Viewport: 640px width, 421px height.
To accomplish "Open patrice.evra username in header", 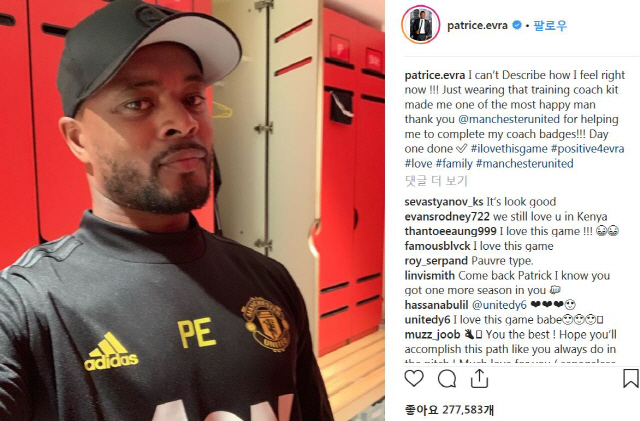I will click(477, 25).
